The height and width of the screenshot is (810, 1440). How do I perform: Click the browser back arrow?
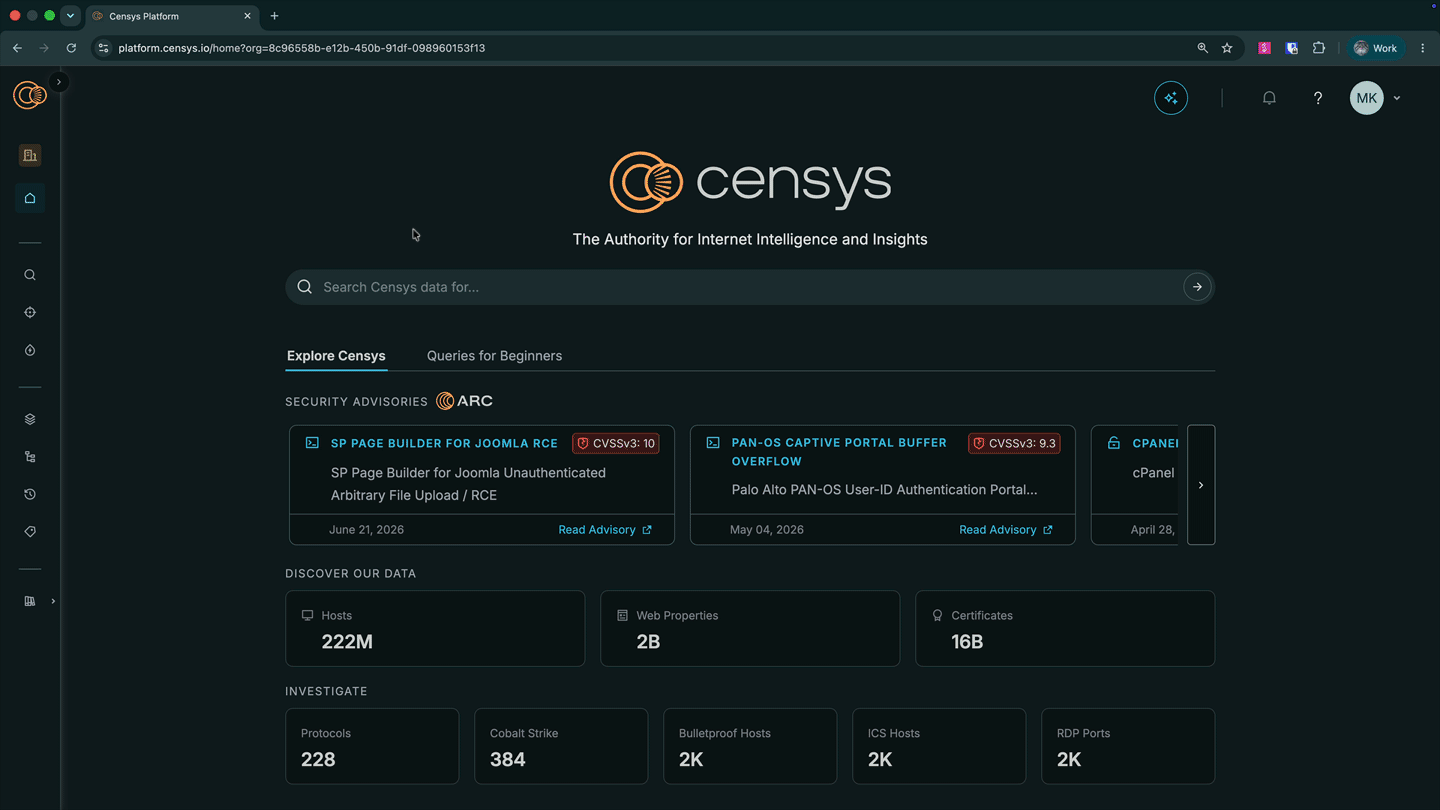[x=17, y=48]
